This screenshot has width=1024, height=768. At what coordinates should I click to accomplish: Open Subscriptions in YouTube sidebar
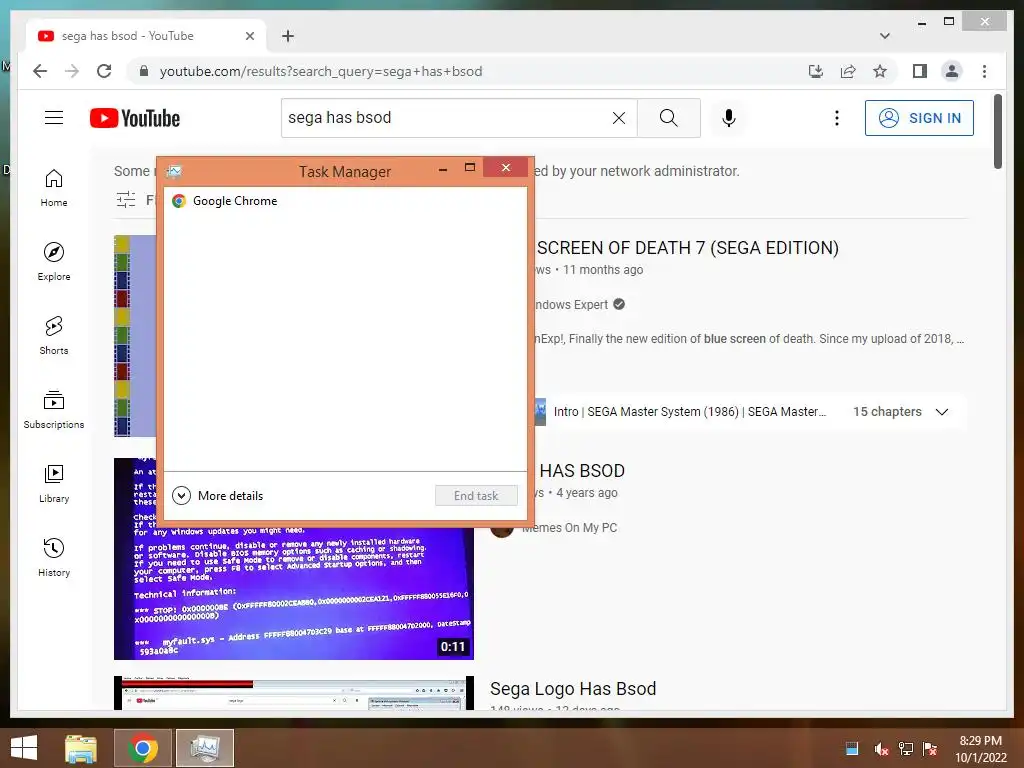54,409
